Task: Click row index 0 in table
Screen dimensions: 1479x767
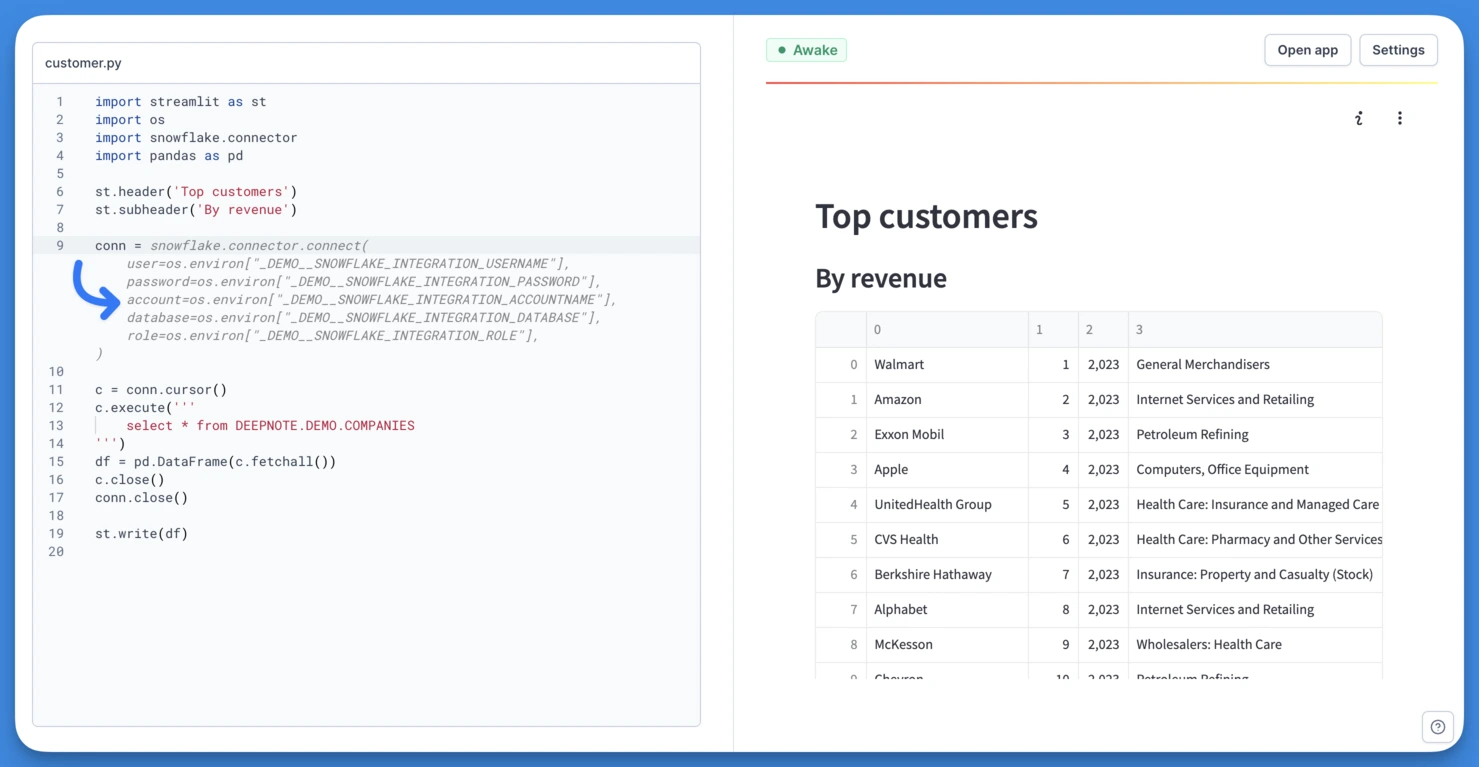Action: (x=841, y=364)
